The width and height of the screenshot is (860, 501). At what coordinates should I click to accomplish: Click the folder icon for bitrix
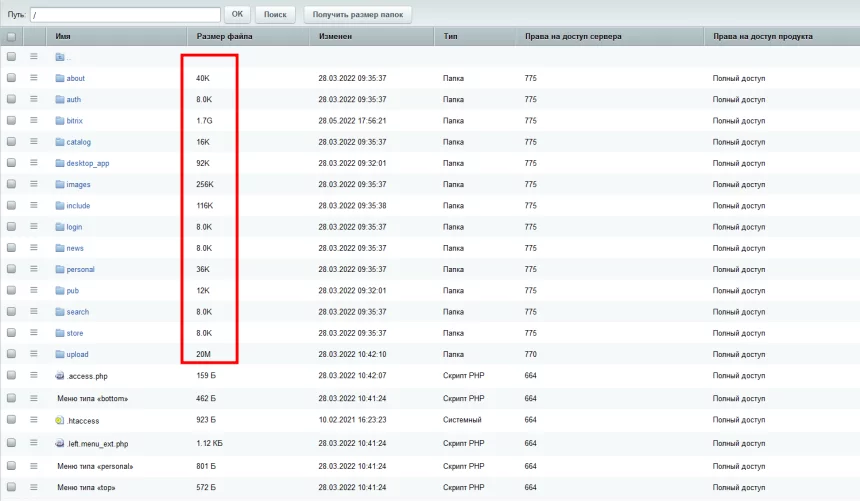pos(60,121)
